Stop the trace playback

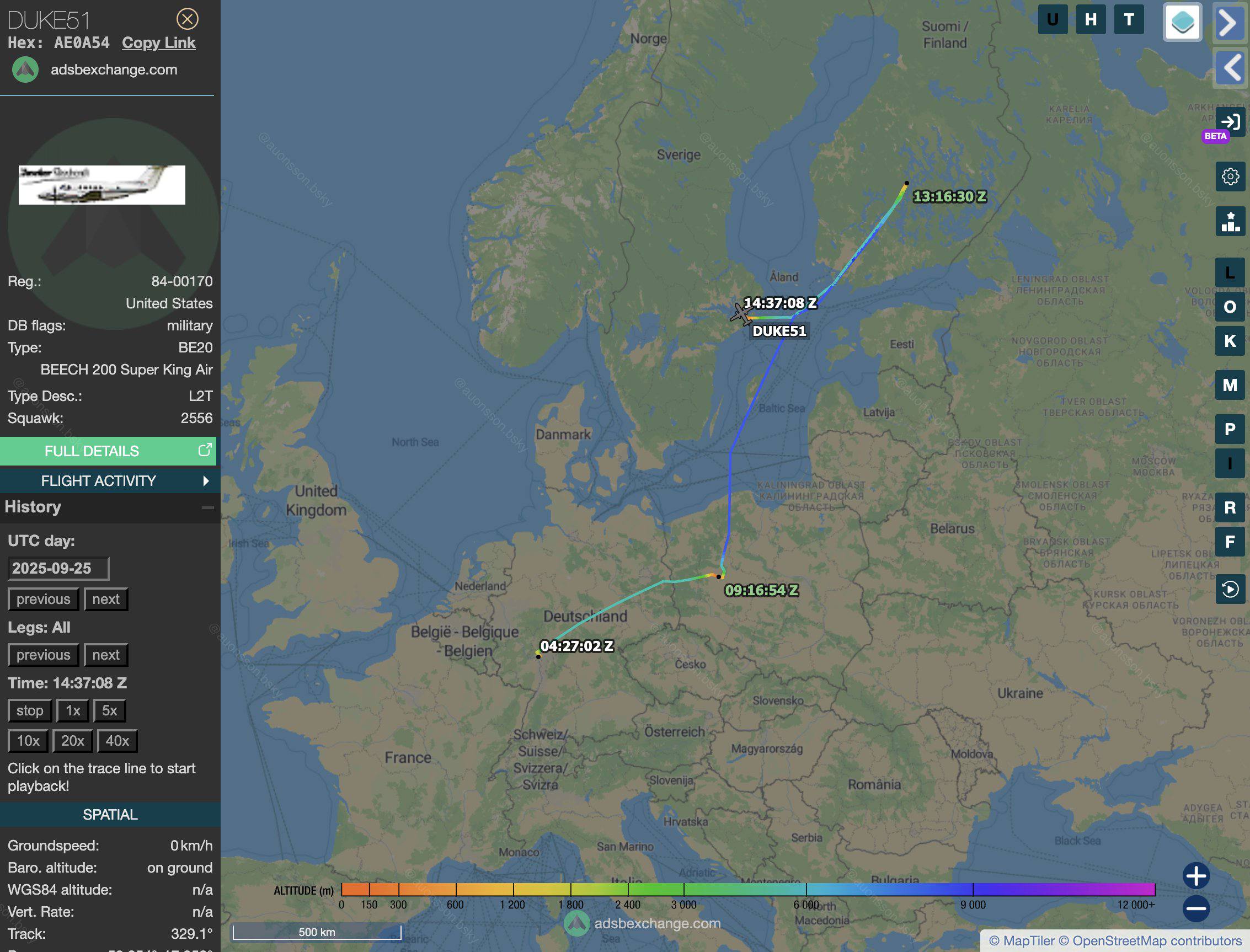[29, 710]
